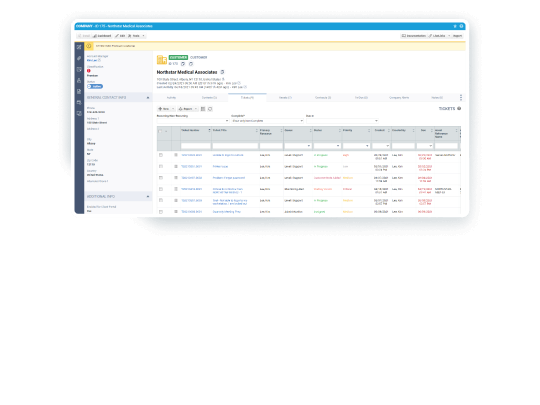Click the Dashboard button in the top toolbar
The width and height of the screenshot is (540, 405).
[x=102, y=36]
